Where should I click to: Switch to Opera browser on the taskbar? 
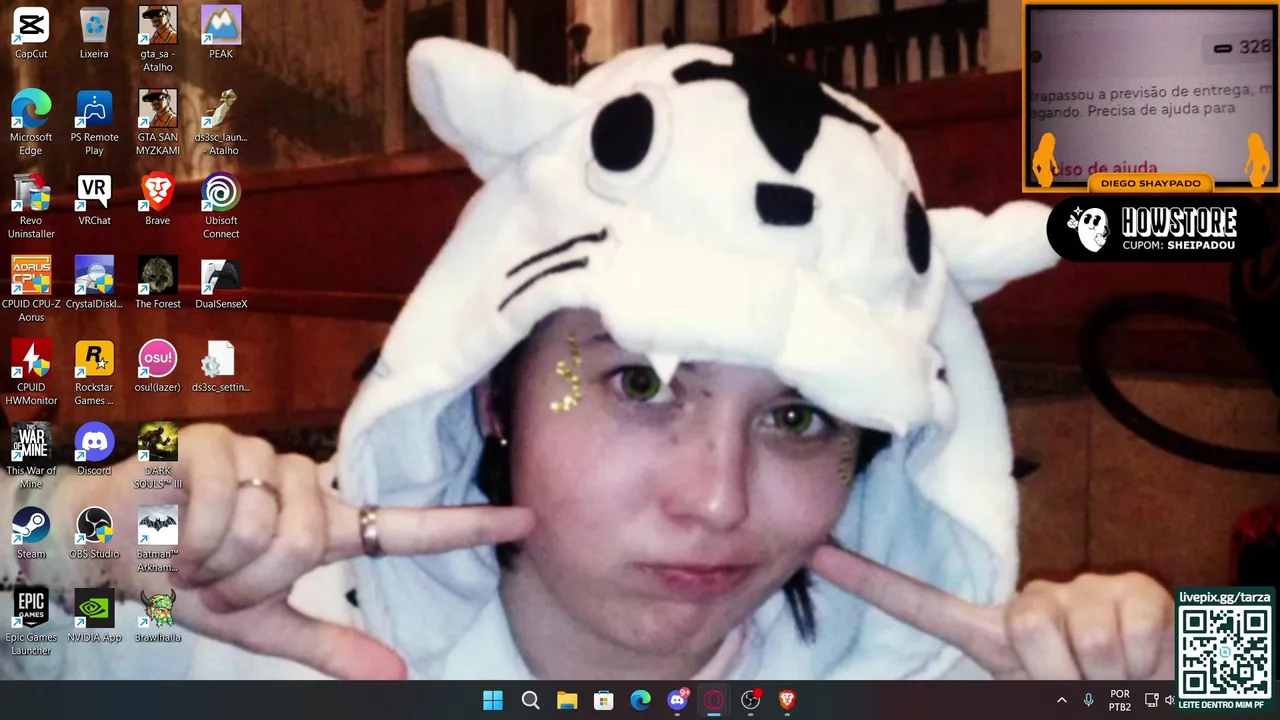pyautogui.click(x=714, y=700)
